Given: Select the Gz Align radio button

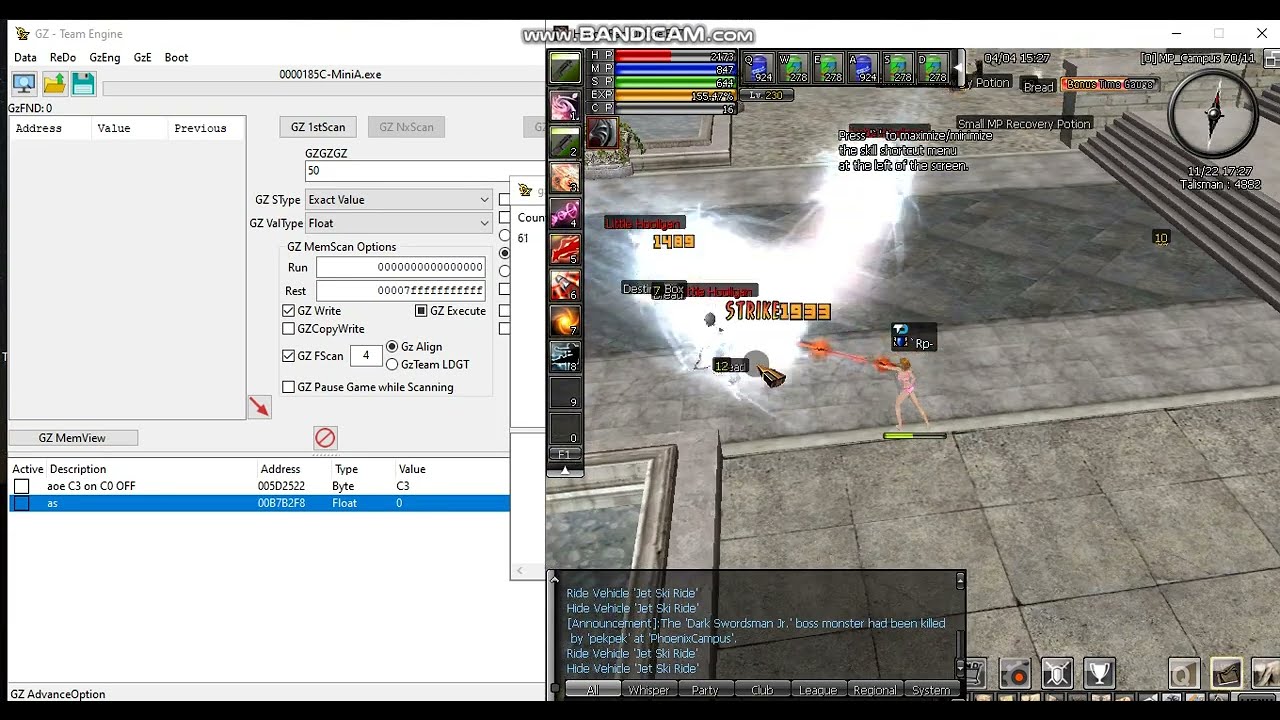Looking at the screenshot, I should tap(392, 347).
